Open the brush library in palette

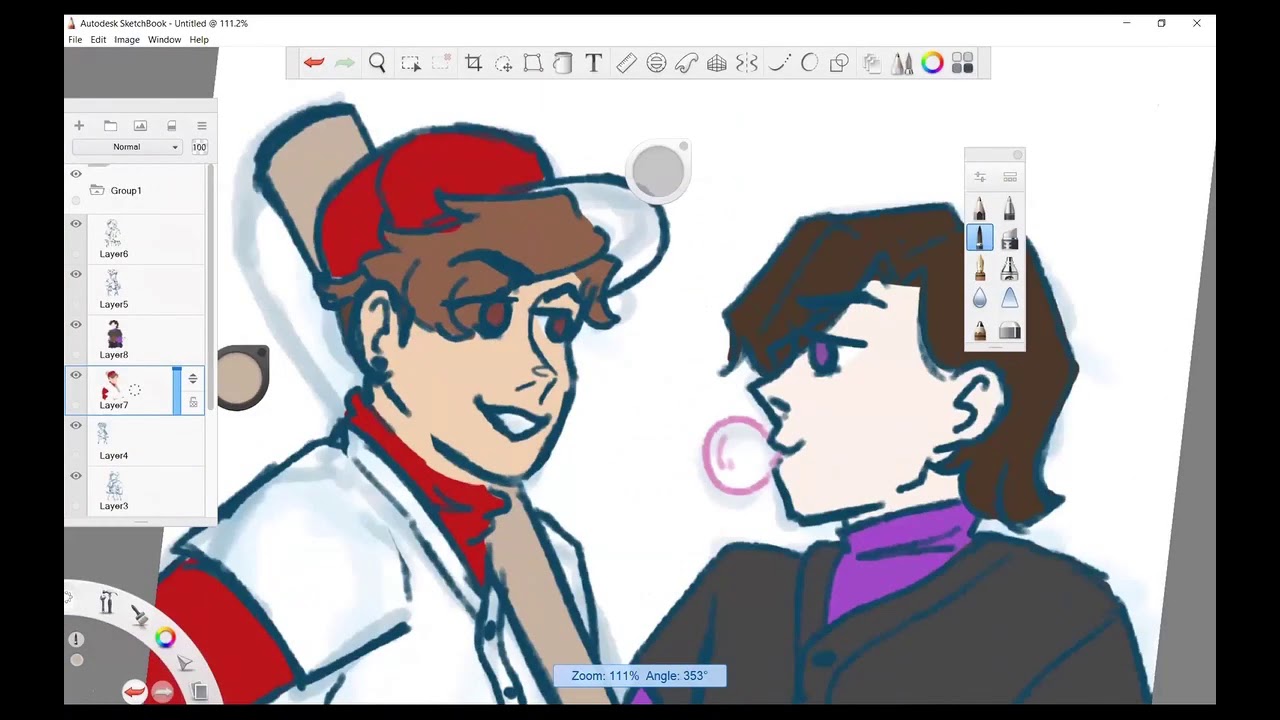coord(1010,177)
